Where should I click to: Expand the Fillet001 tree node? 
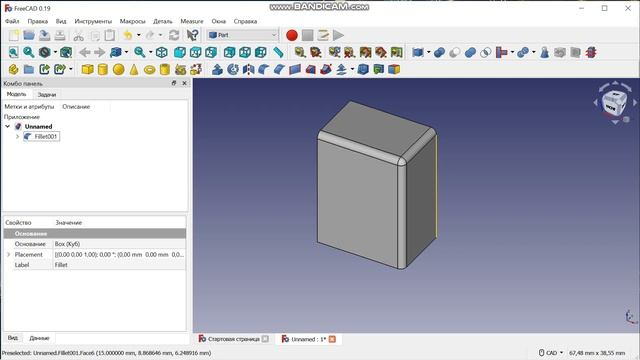coord(18,136)
